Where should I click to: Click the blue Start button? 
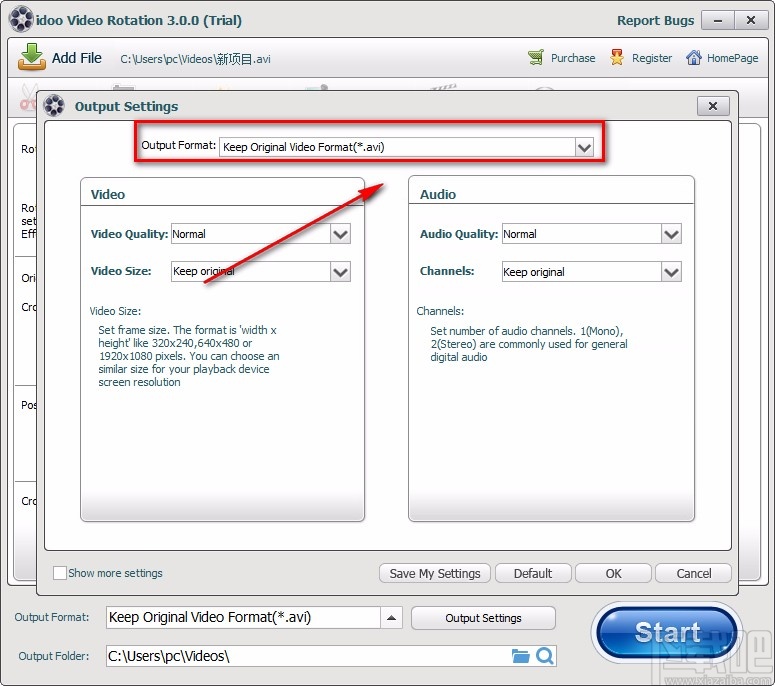click(667, 632)
